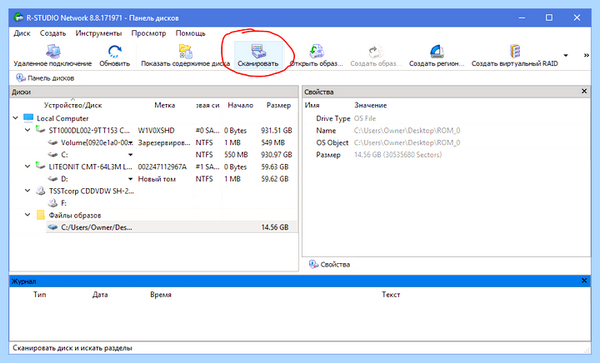The width and height of the screenshot is (600, 363).
Task: Show more toolbar items via double-chevron
Action: pos(586,55)
